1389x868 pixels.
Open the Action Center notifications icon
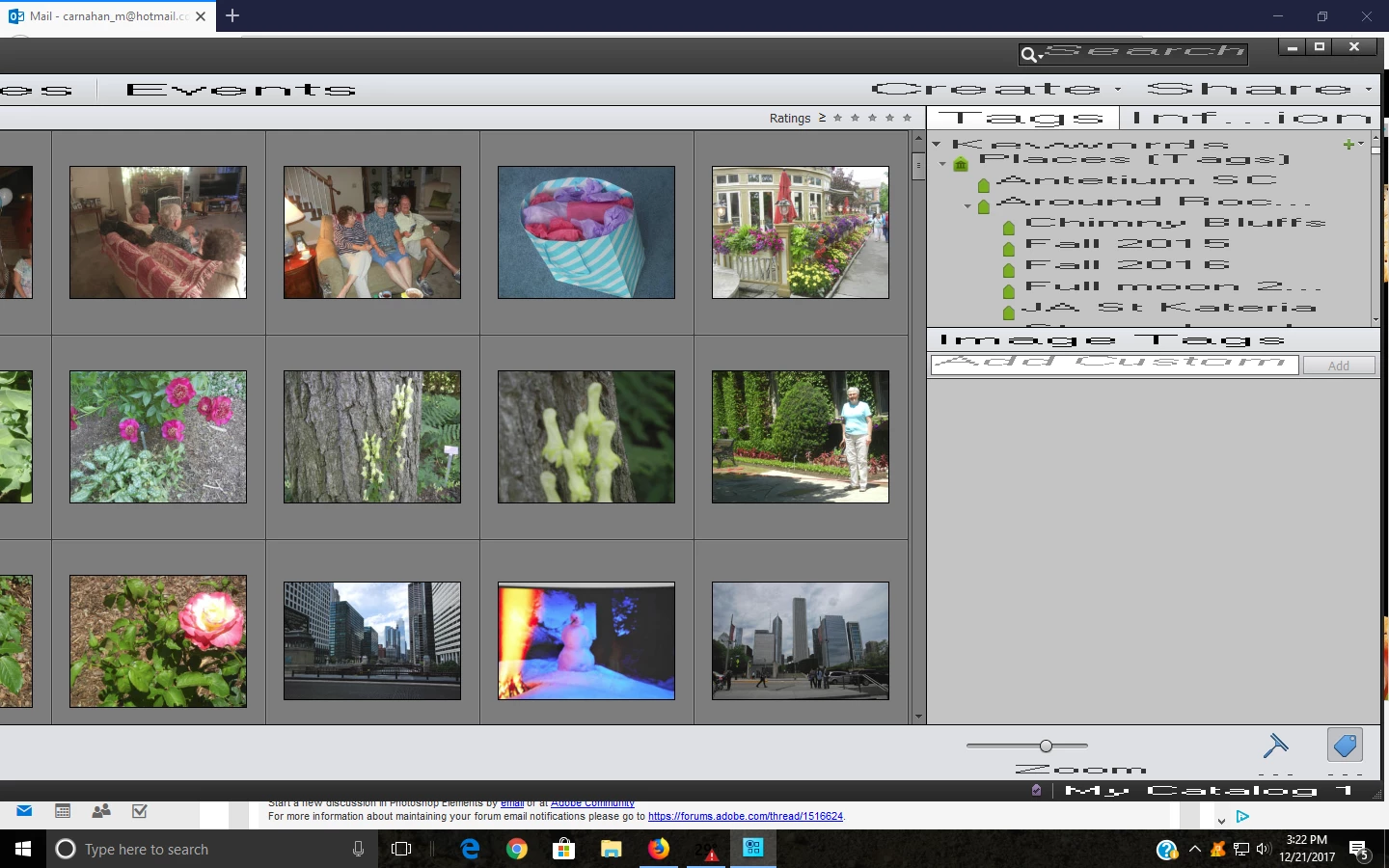(1359, 850)
